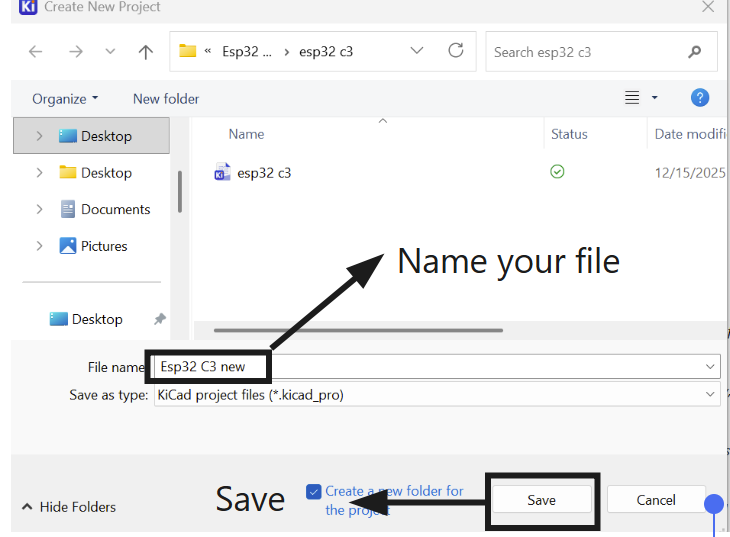Image resolution: width=730 pixels, height=537 pixels.
Task: Click the Forward navigation arrow
Action: pyautogui.click(x=75, y=51)
